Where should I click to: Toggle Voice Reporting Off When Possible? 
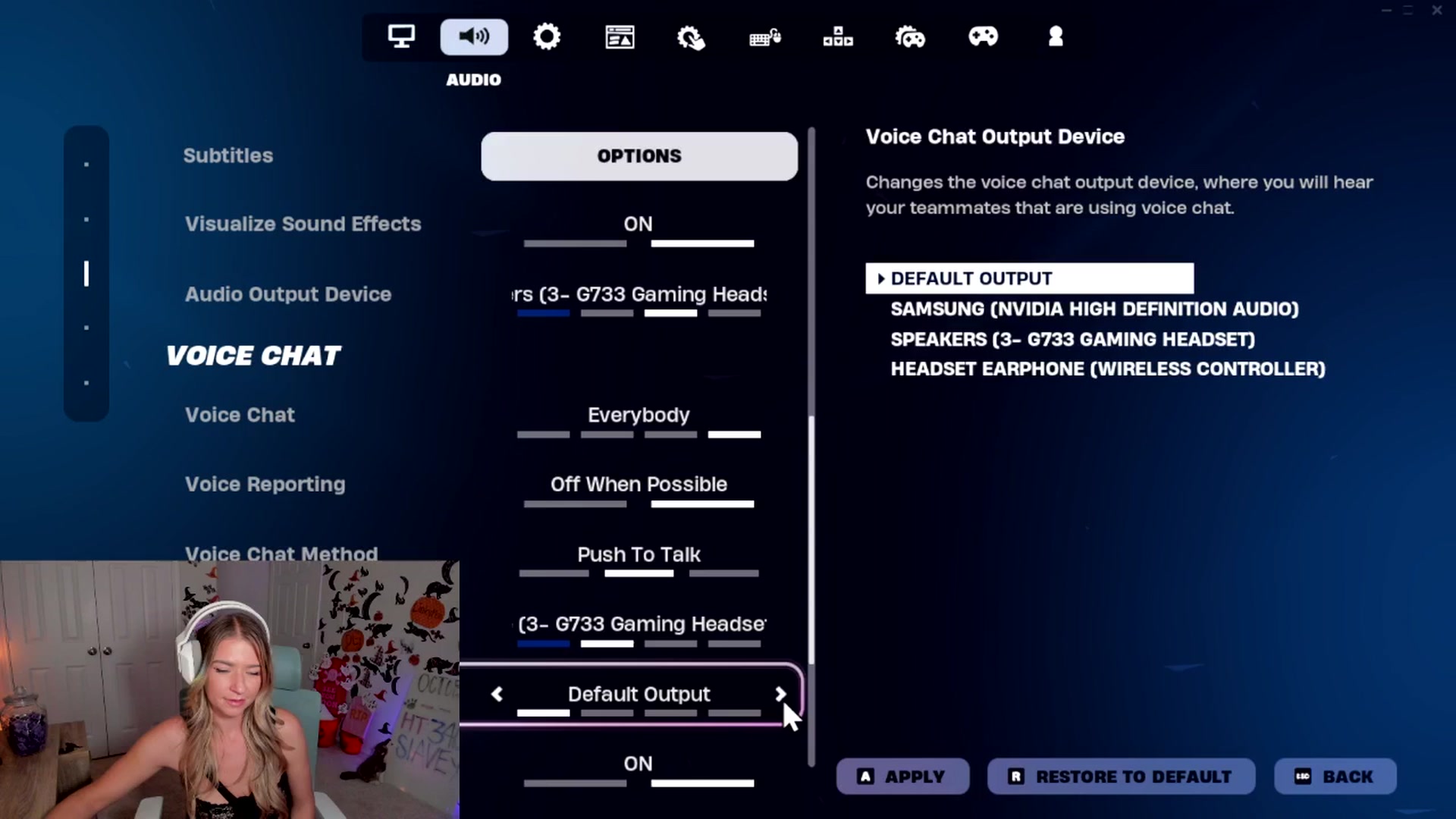pyautogui.click(x=639, y=491)
